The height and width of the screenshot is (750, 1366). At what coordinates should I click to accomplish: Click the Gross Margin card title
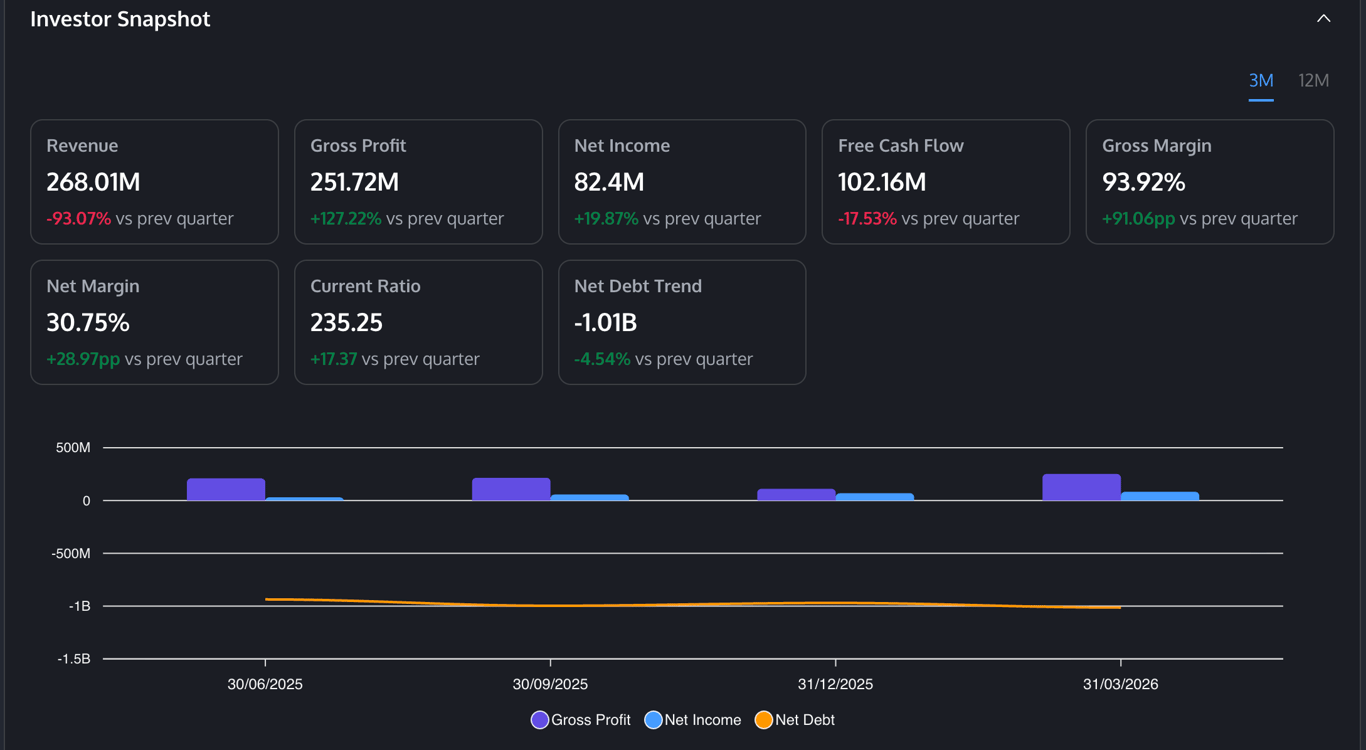(1157, 145)
